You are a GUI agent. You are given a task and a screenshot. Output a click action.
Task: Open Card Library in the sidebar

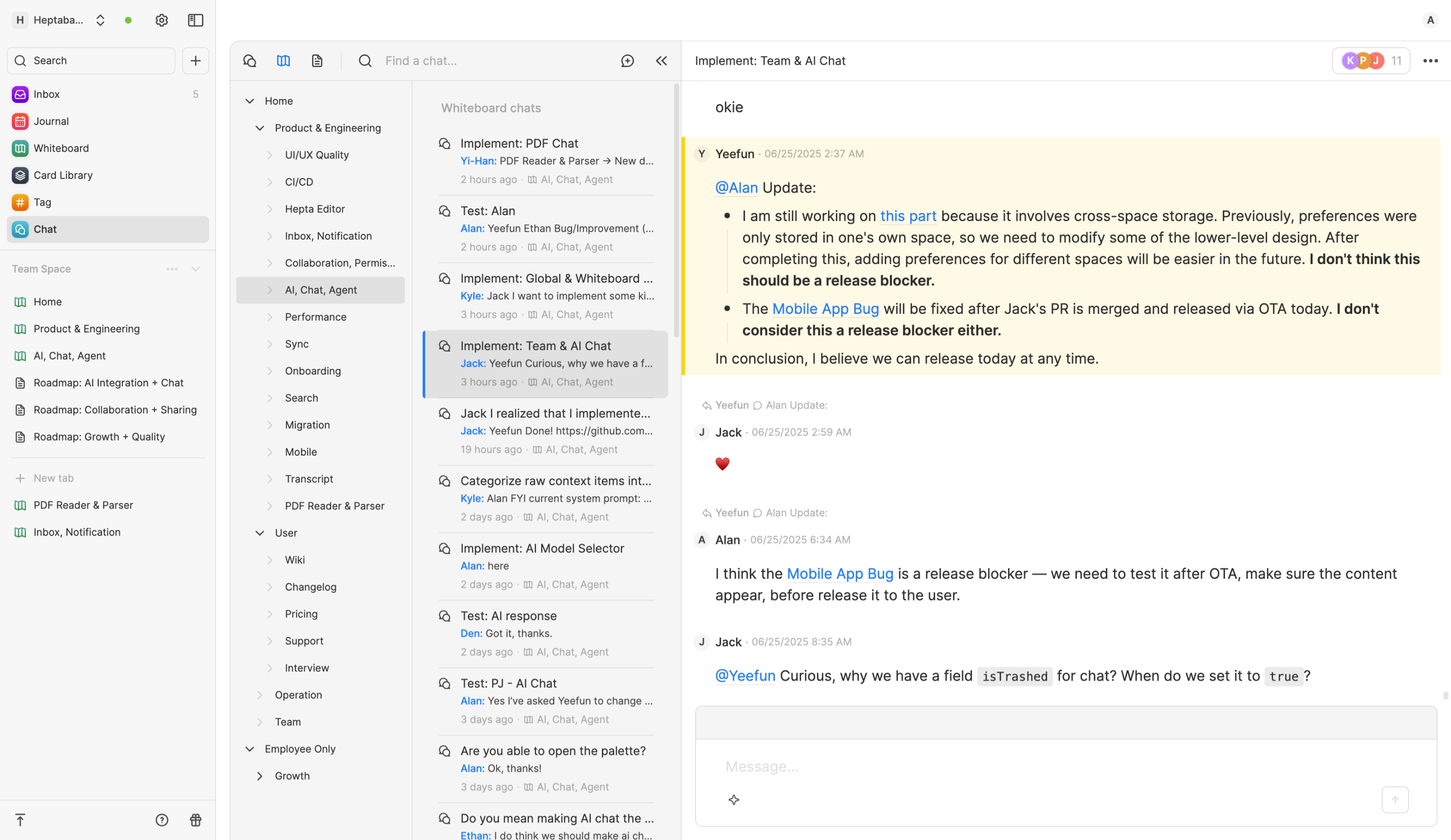108,175
